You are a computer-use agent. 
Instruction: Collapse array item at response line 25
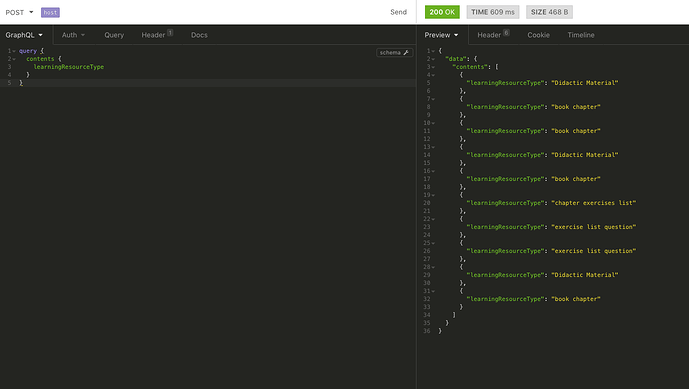pos(433,243)
